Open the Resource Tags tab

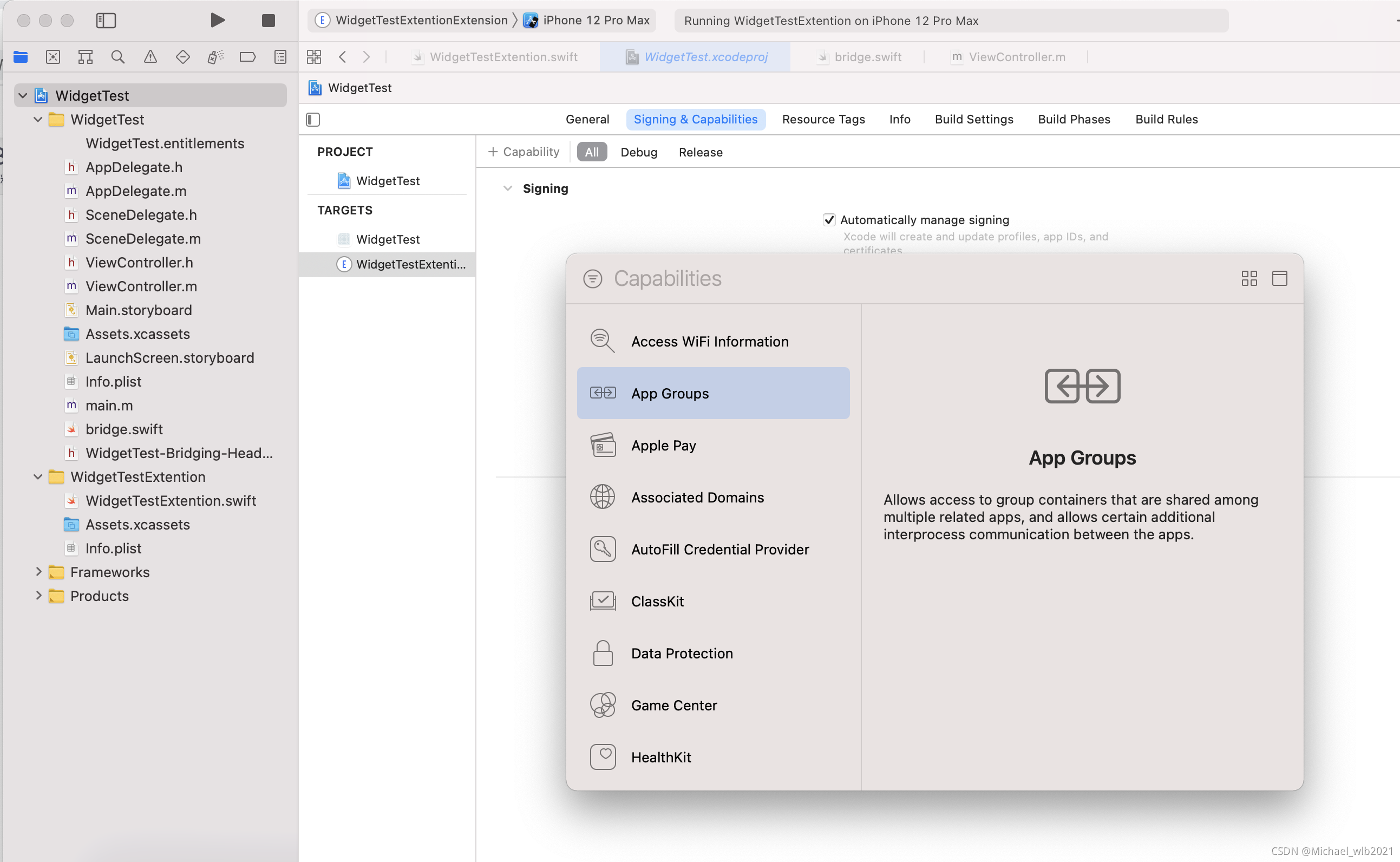coord(823,119)
